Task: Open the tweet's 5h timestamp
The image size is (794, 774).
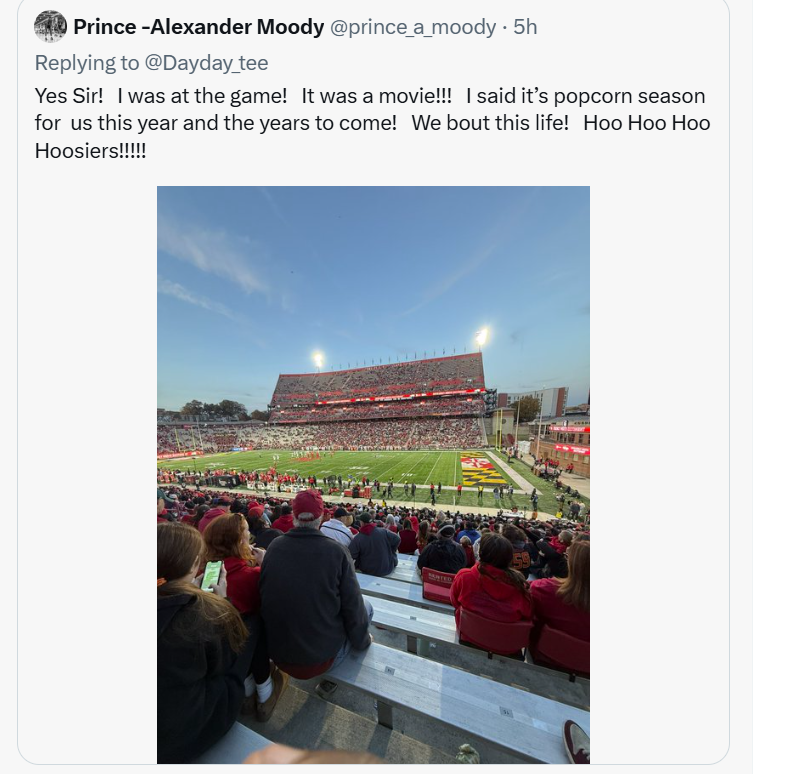Action: pyautogui.click(x=525, y=27)
